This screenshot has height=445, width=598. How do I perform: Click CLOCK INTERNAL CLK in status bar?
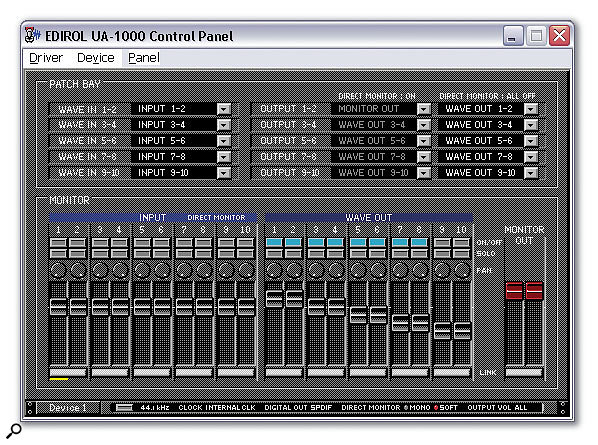pos(217,408)
